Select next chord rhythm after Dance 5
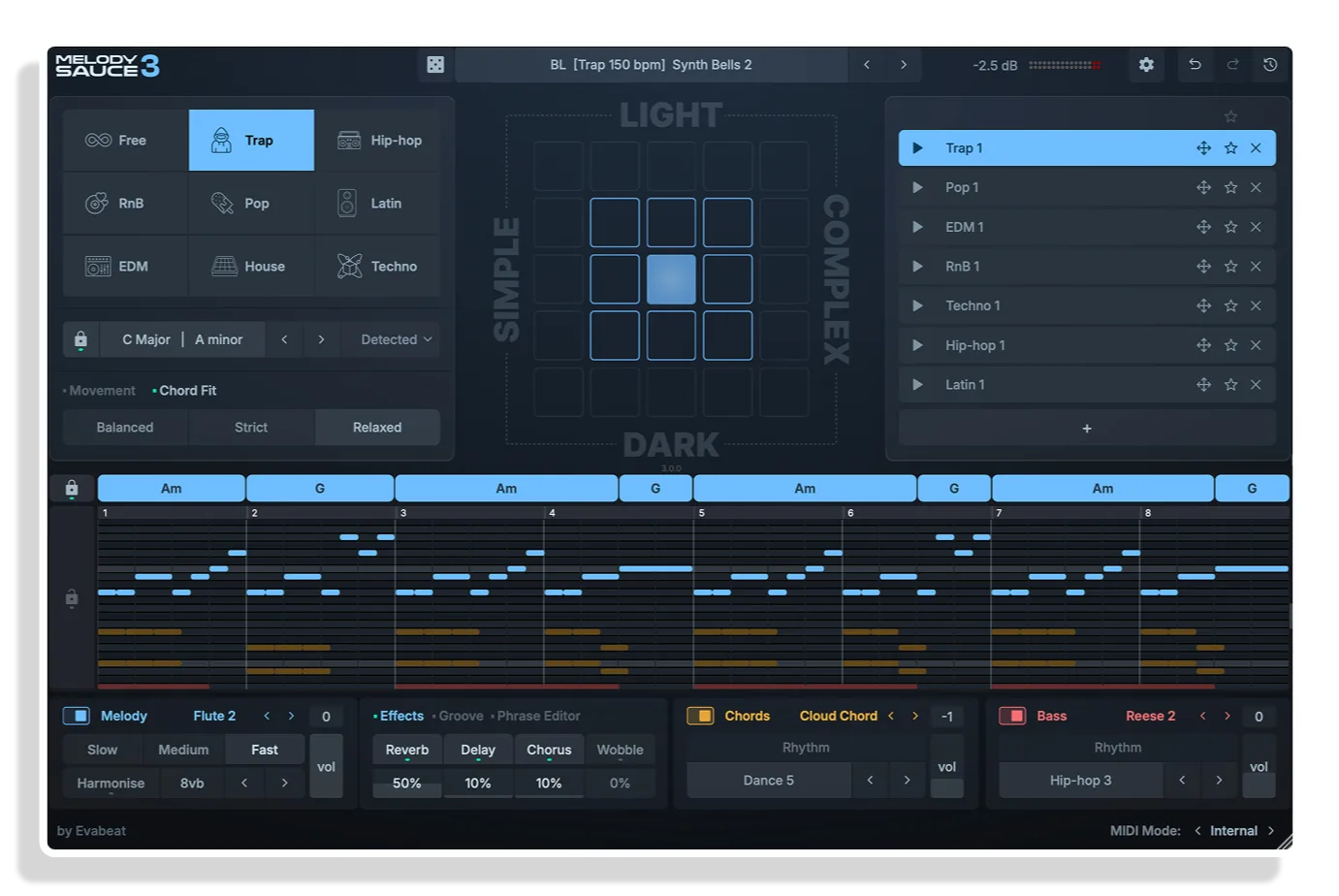Viewport: 1339px width, 896px height. click(x=907, y=780)
